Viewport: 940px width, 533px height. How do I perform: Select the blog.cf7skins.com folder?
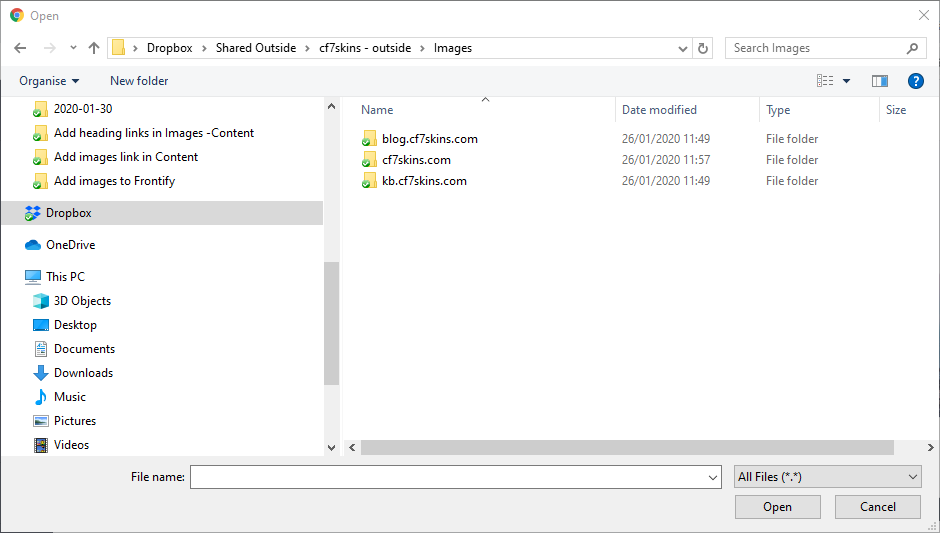click(x=430, y=139)
